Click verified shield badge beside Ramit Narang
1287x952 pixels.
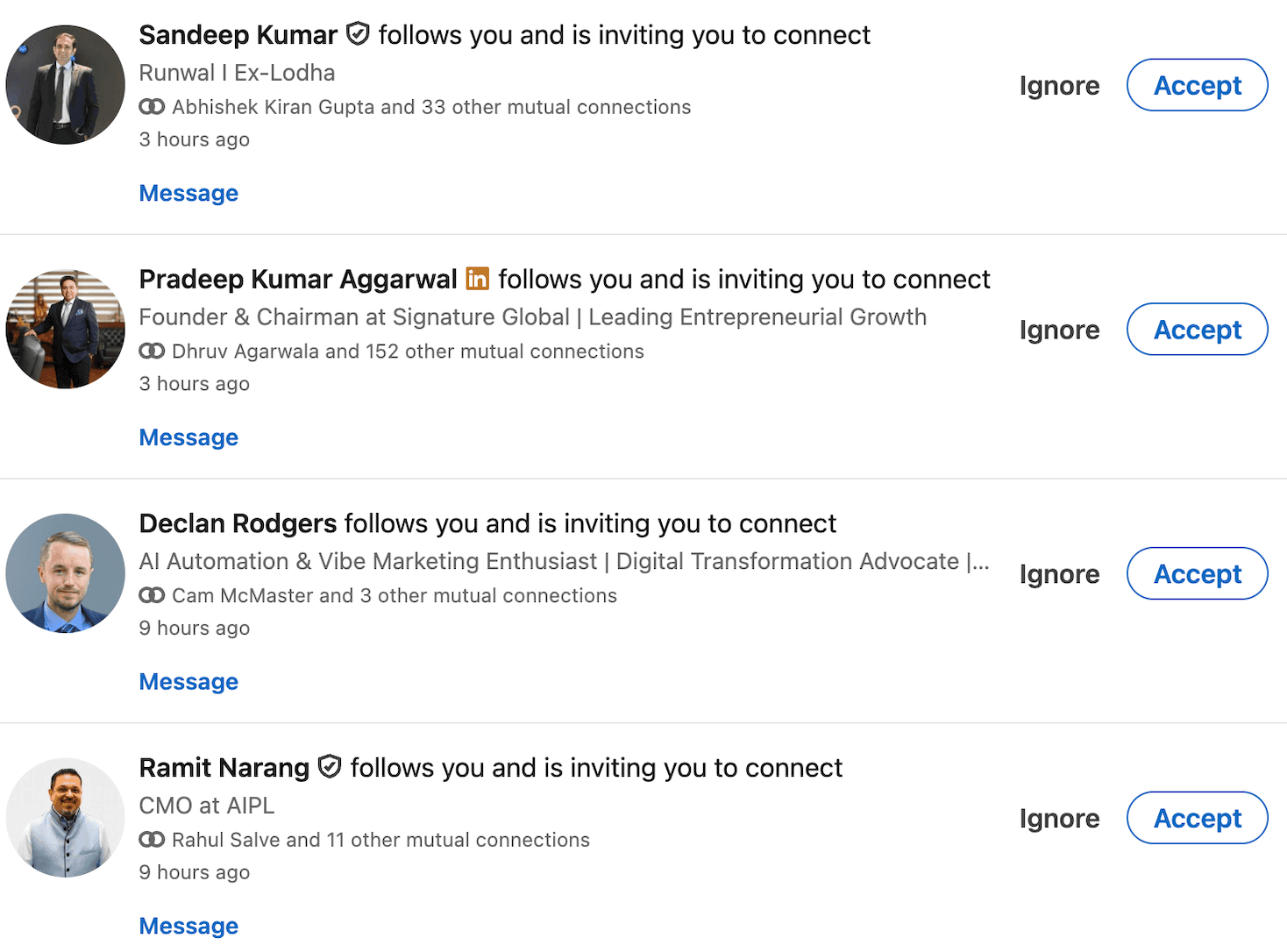[330, 767]
